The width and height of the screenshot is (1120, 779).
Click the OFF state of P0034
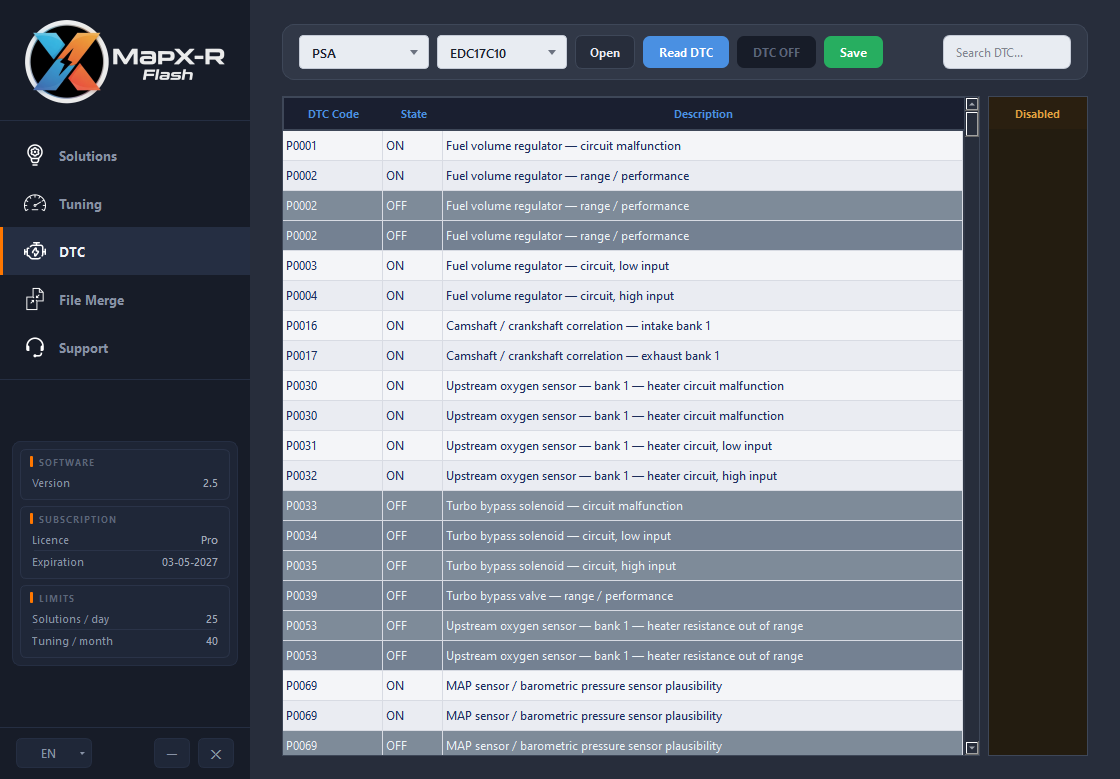tap(412, 536)
